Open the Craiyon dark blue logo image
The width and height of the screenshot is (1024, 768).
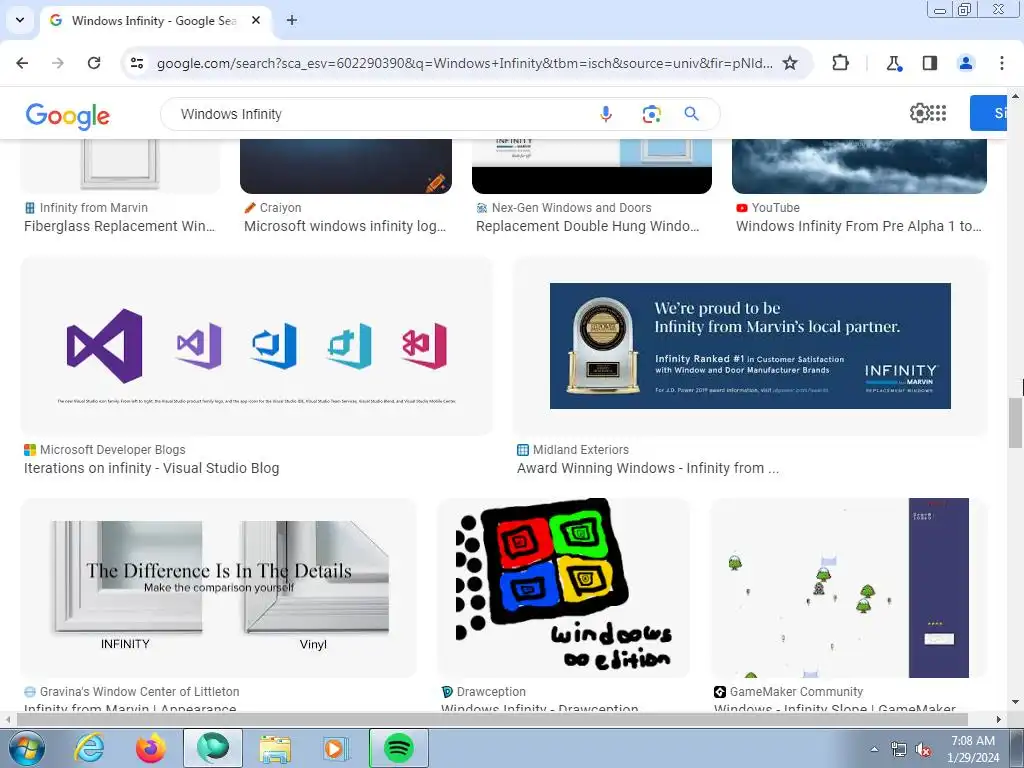pyautogui.click(x=346, y=167)
